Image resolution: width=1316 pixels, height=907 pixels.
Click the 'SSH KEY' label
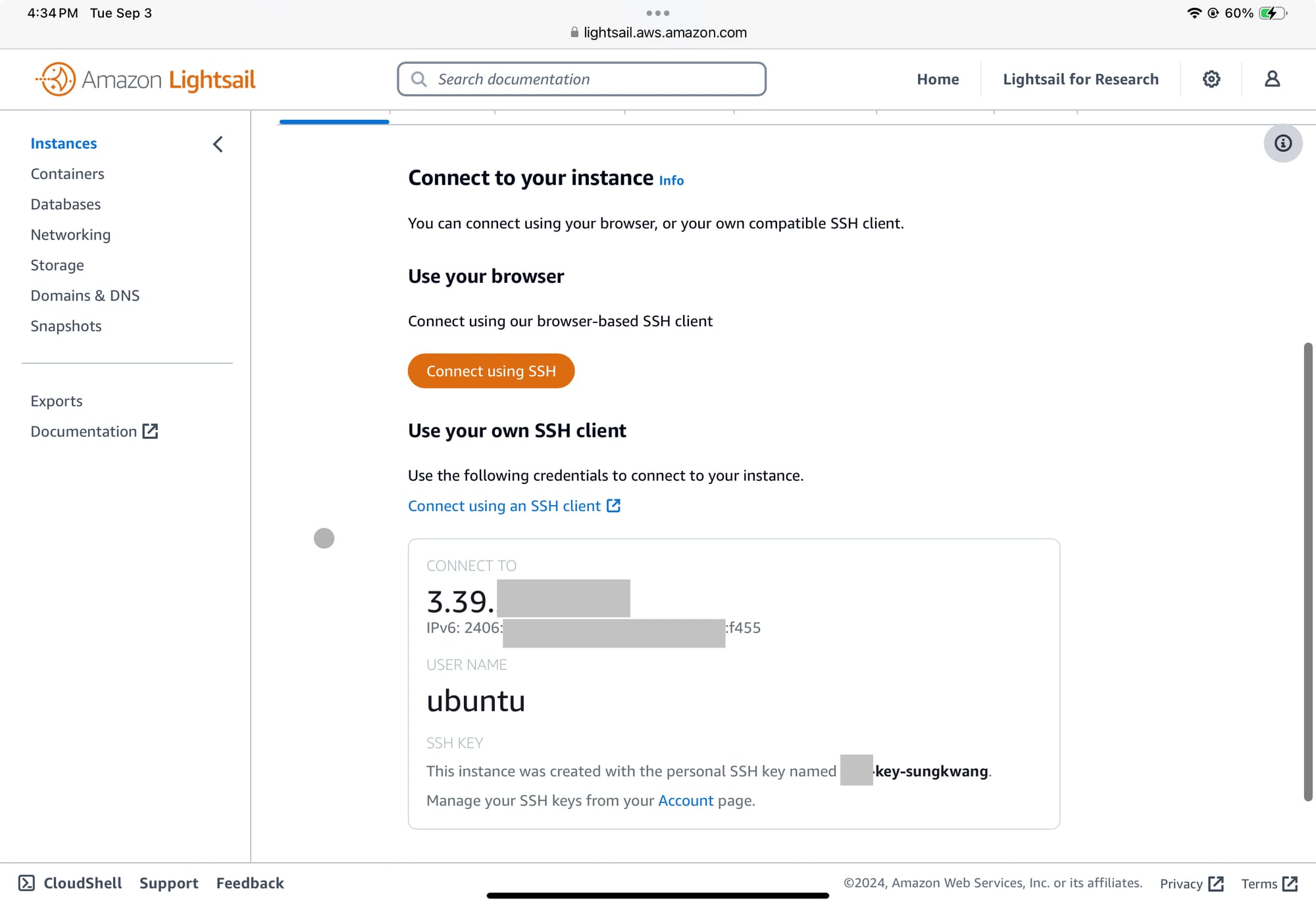click(455, 743)
